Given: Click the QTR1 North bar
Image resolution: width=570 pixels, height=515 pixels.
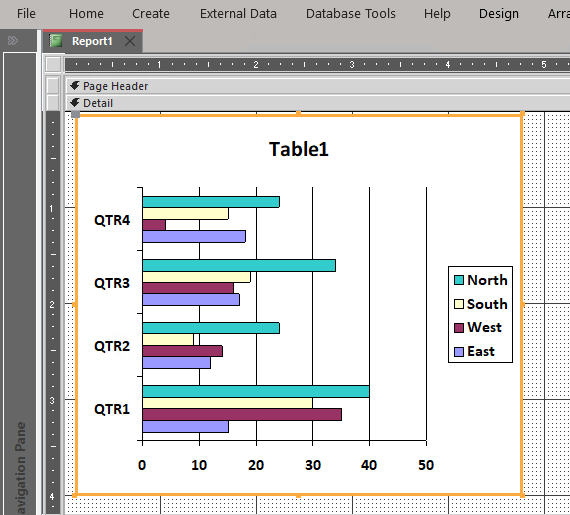Looking at the screenshot, I should coord(256,391).
